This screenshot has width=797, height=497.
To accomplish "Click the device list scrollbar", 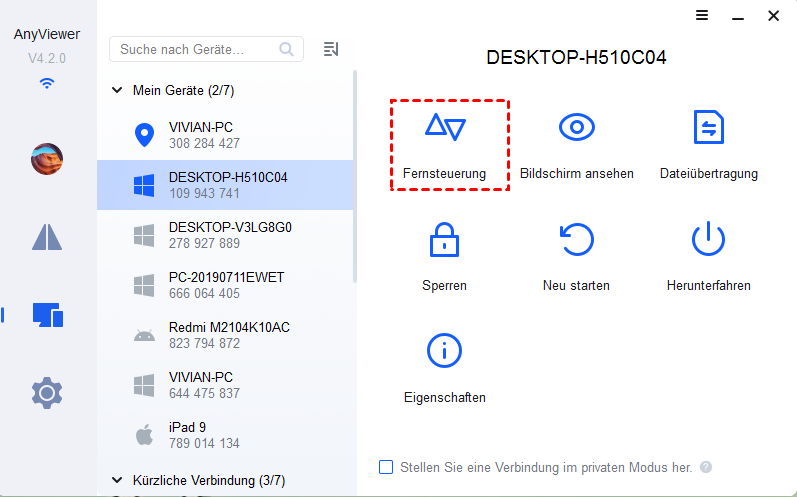I will 355,176.
